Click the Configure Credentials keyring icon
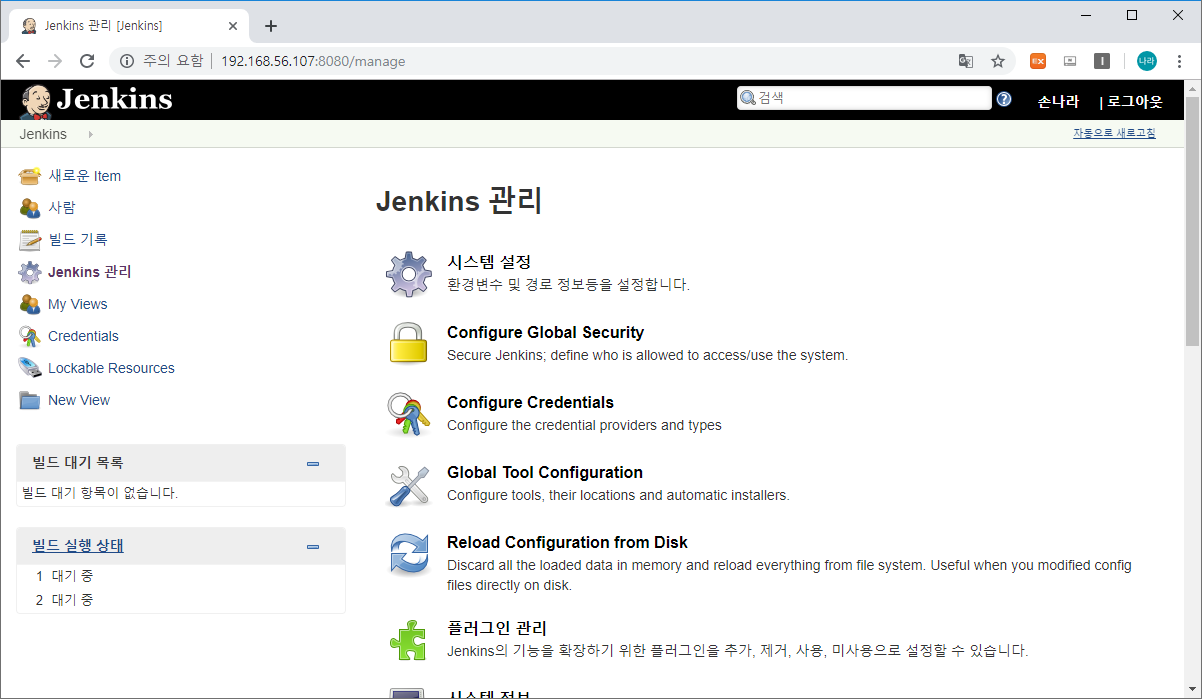Image resolution: width=1202 pixels, height=699 pixels. tap(409, 414)
